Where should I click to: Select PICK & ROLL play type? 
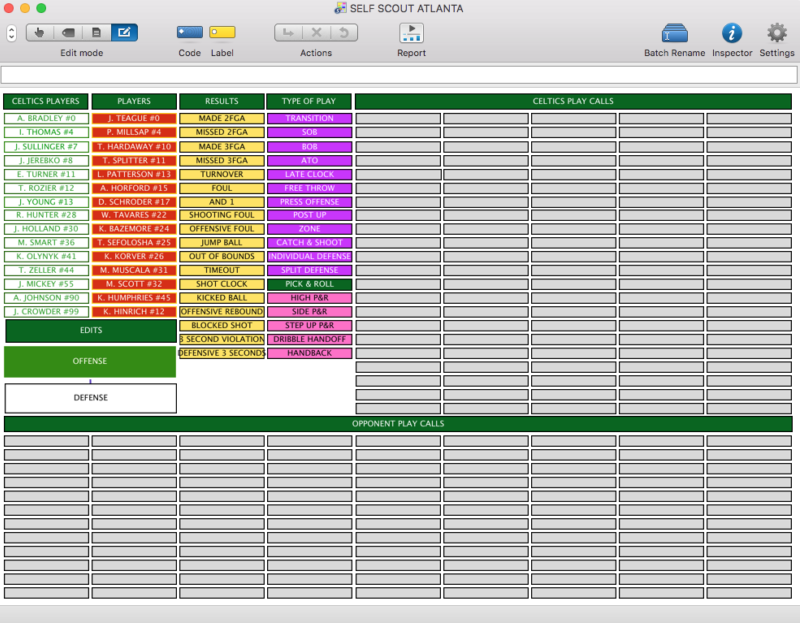pyautogui.click(x=310, y=284)
